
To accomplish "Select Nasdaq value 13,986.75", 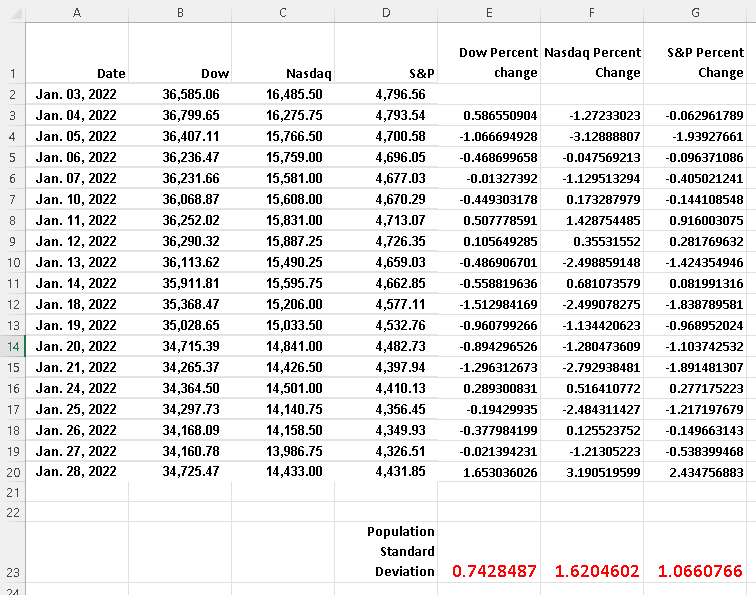I will click(x=283, y=451).
